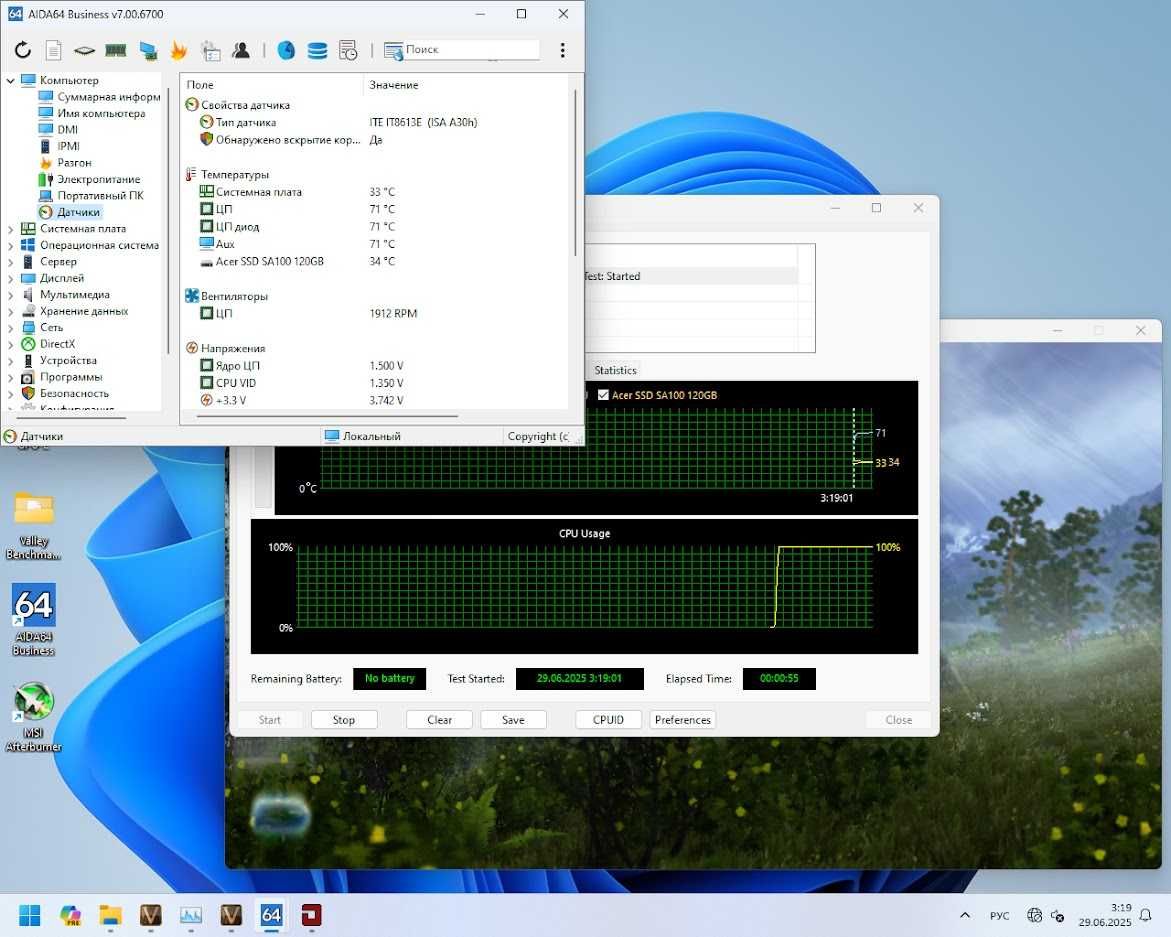Click the dark red square taskbar icon
Viewport: 1171px width, 937px height.
click(311, 915)
